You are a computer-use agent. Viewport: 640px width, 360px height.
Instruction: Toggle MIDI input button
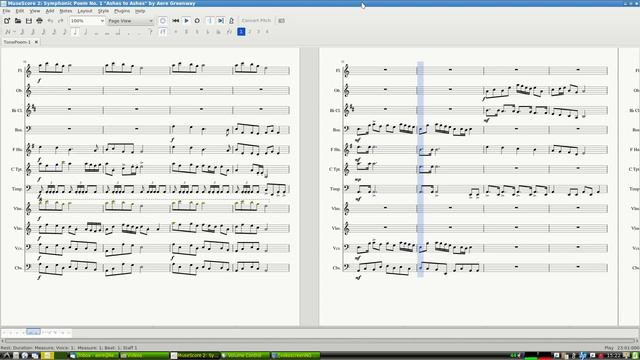click(x=162, y=20)
